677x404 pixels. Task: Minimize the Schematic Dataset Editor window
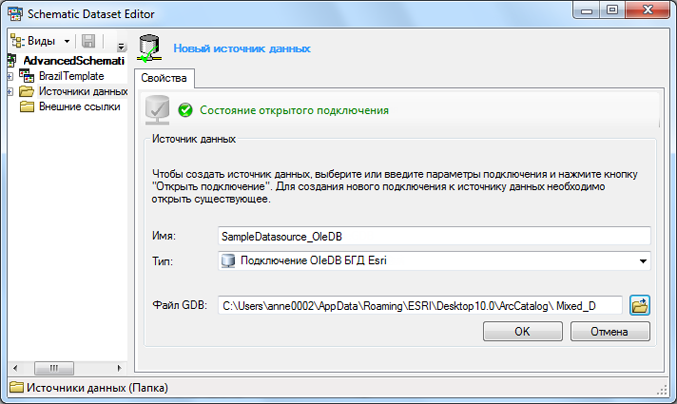587,10
